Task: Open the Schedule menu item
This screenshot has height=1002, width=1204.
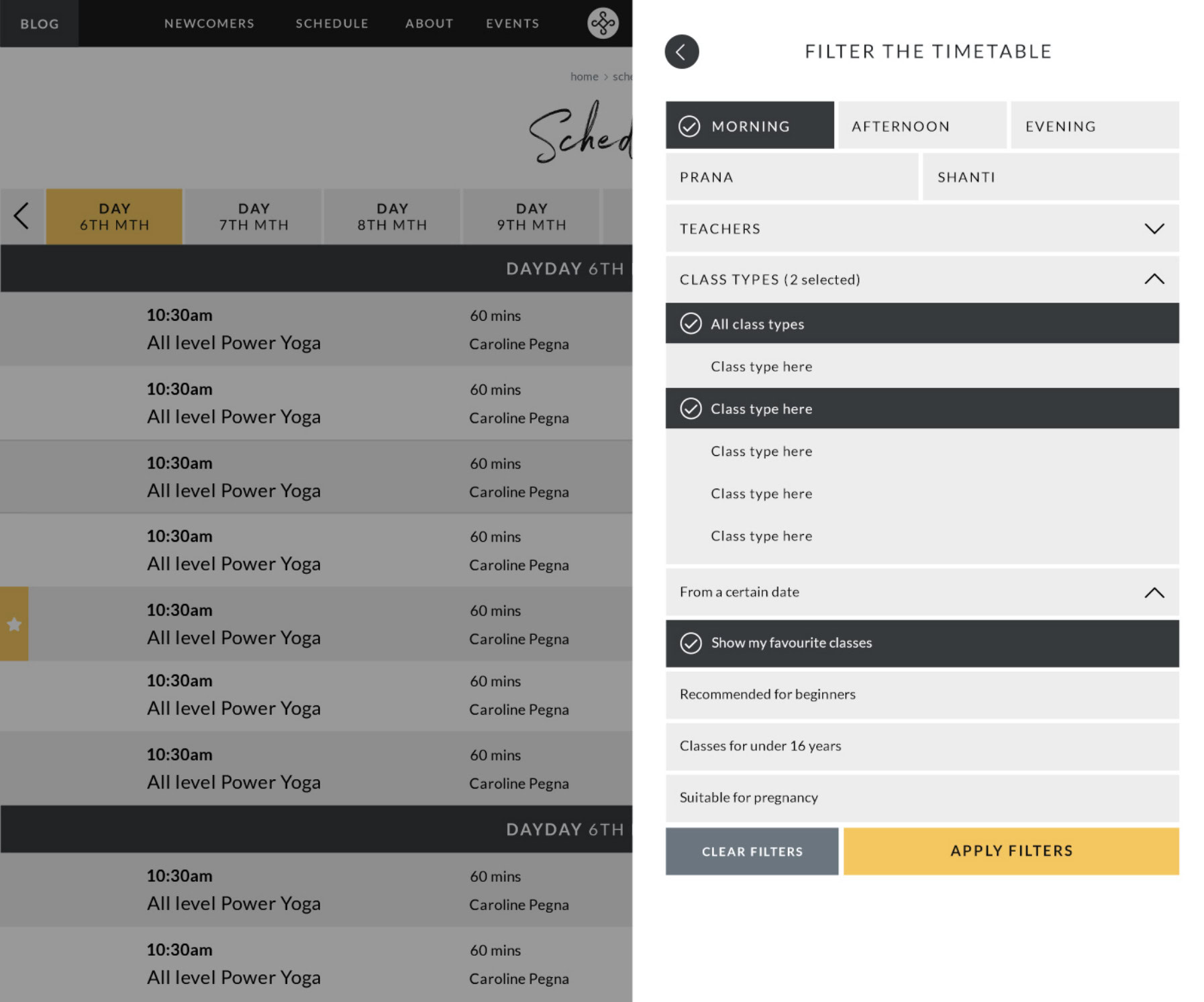Action: (x=332, y=23)
